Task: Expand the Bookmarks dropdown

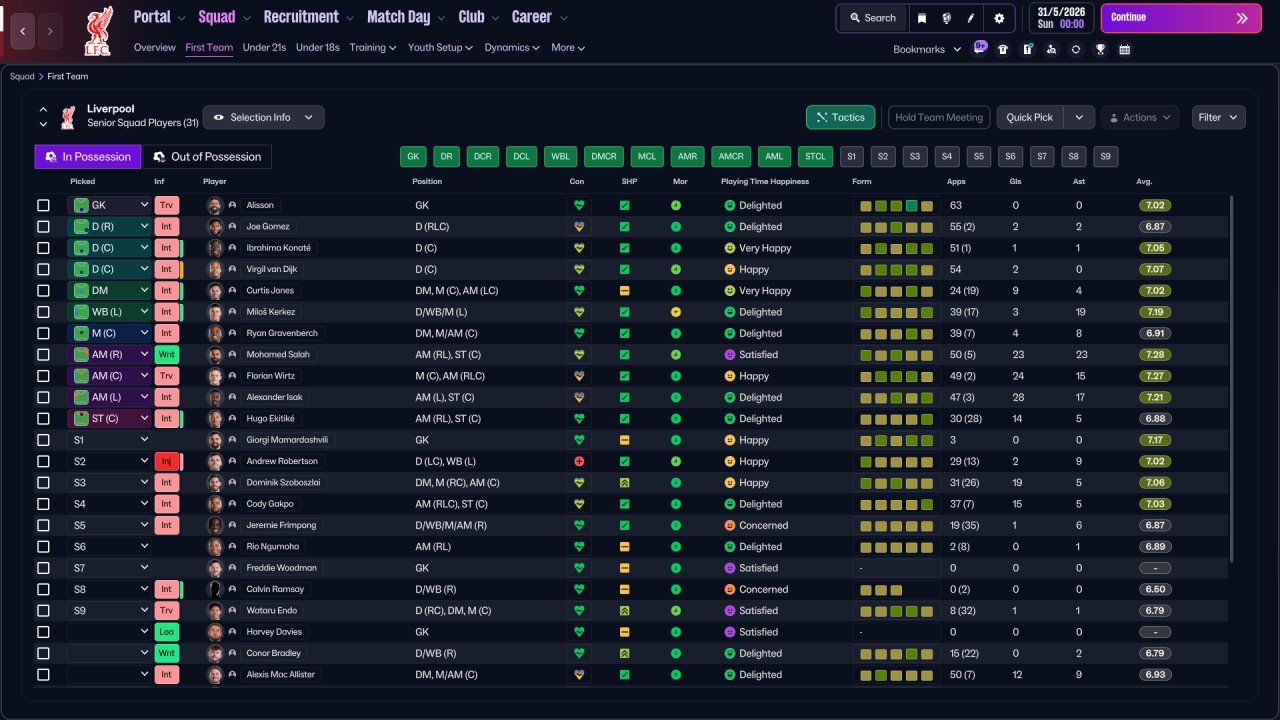Action: coord(927,49)
